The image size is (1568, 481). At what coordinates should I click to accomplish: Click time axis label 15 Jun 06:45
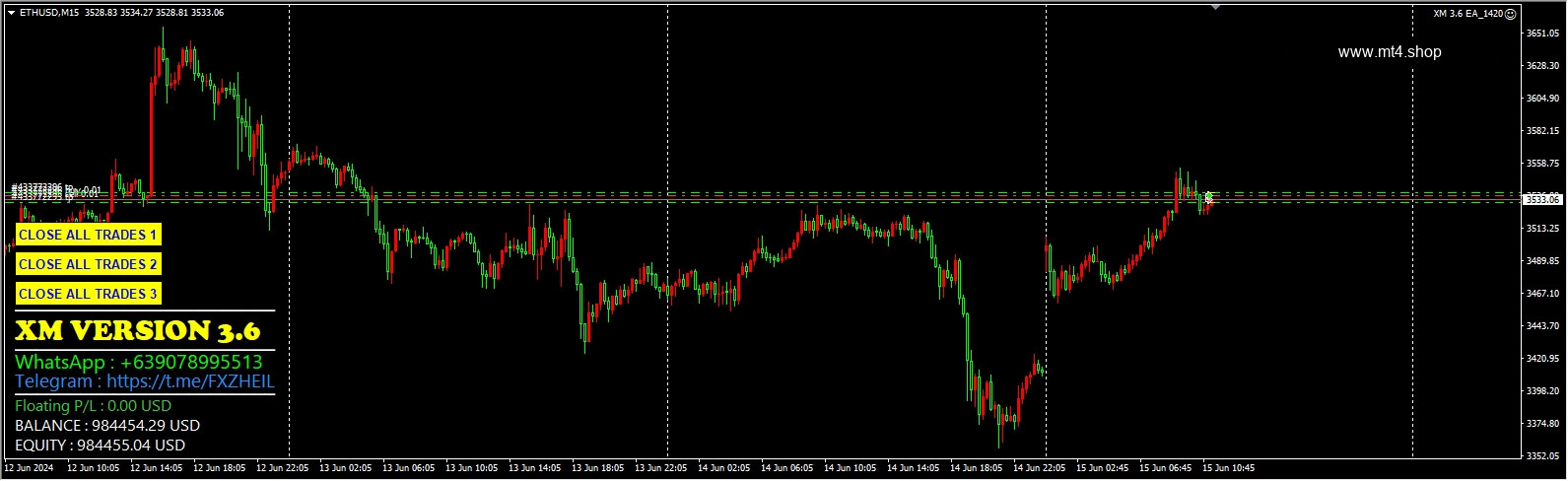point(1165,469)
